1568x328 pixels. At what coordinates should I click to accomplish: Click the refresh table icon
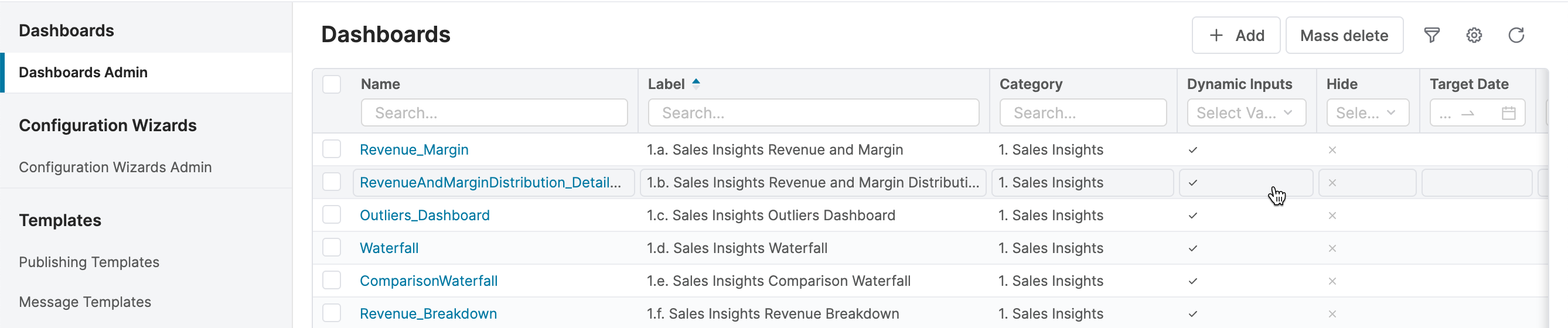coord(1516,35)
